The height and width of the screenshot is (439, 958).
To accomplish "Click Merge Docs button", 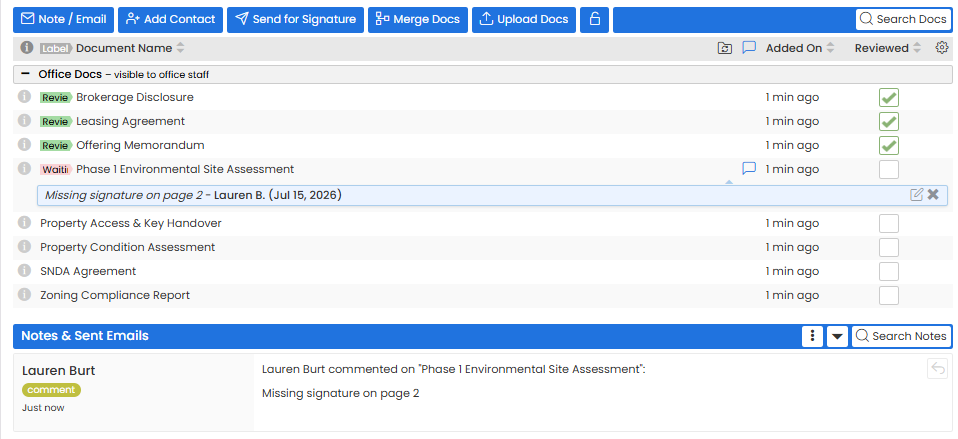I will click(418, 20).
